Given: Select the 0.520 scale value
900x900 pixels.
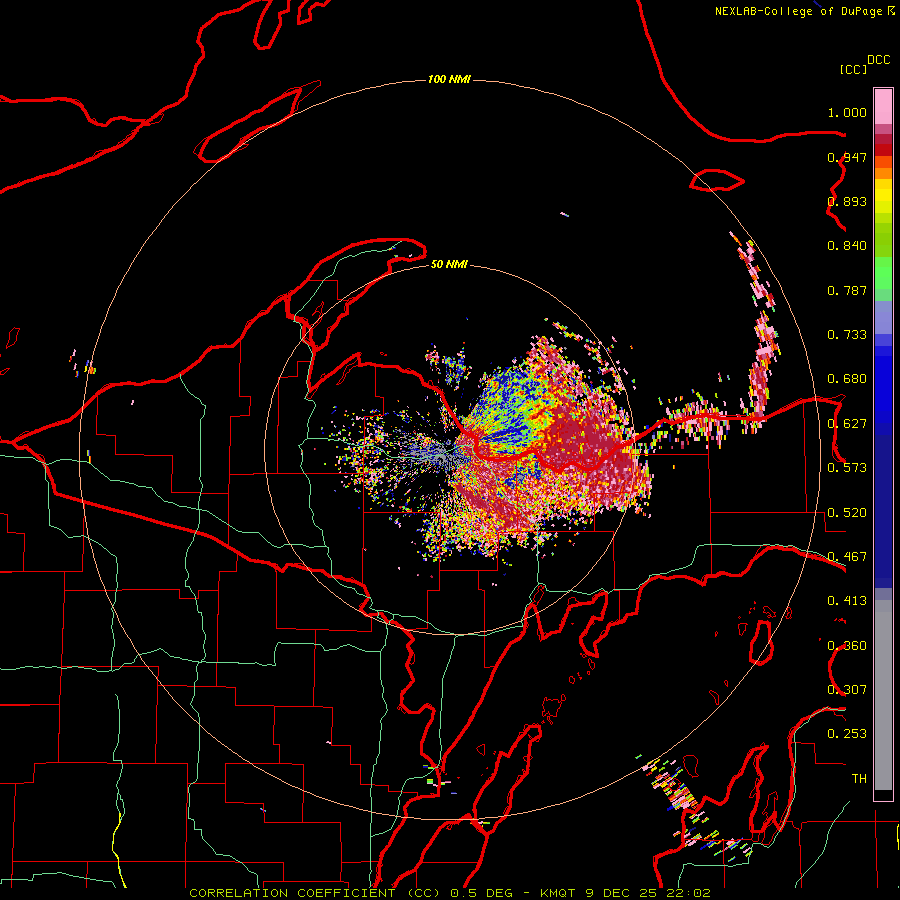Looking at the screenshot, I should click(847, 513).
